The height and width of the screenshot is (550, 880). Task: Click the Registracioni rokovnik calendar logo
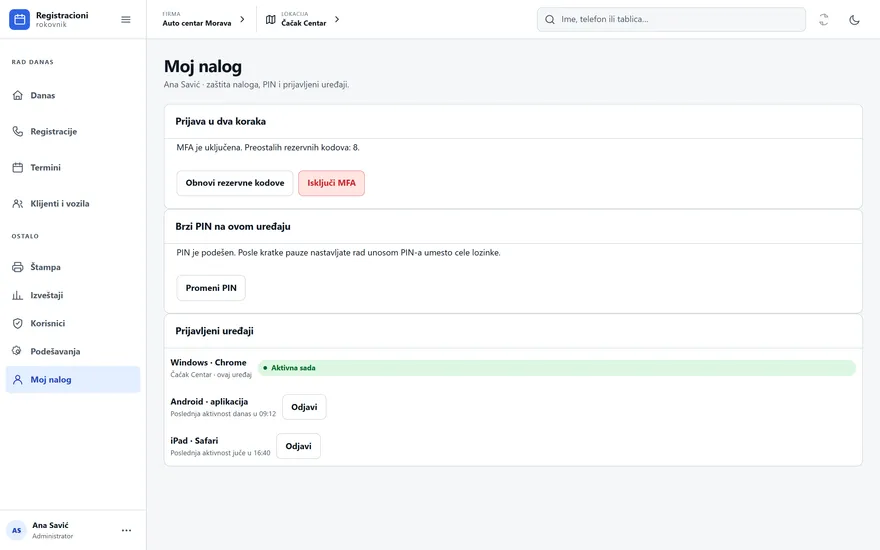(x=19, y=19)
